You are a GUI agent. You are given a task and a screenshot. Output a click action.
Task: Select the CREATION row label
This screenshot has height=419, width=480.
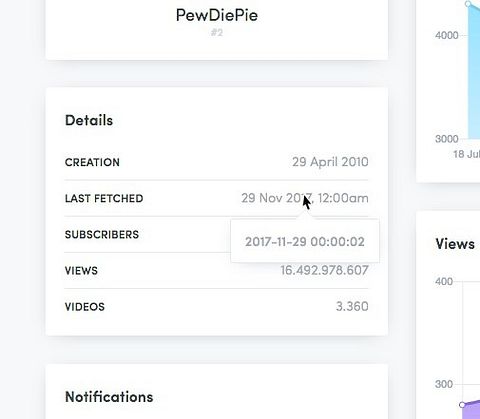pos(92,162)
